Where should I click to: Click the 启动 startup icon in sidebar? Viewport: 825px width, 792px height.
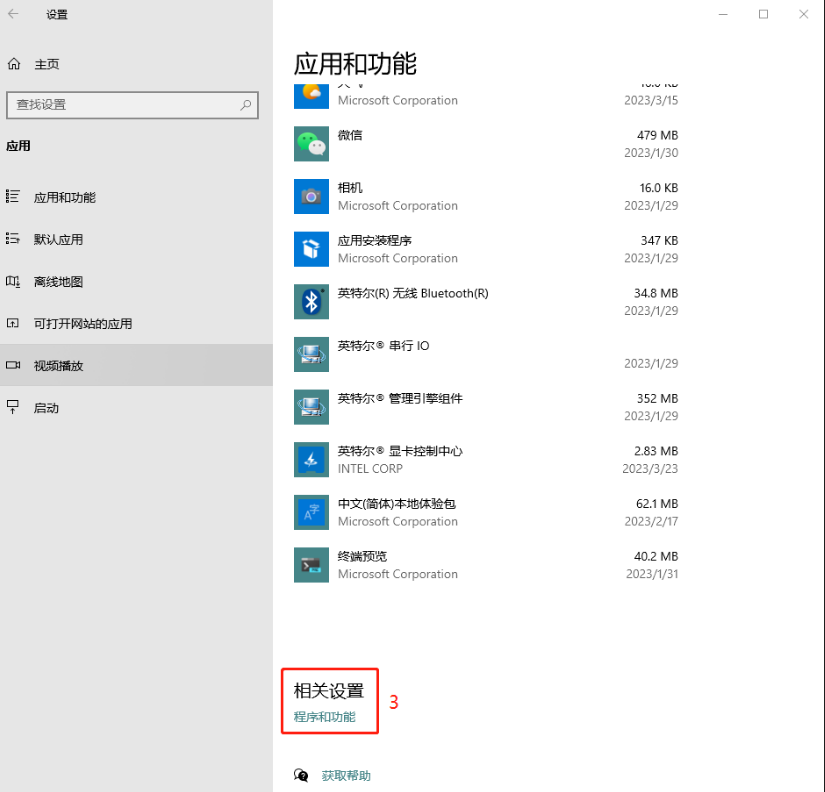(x=13, y=407)
